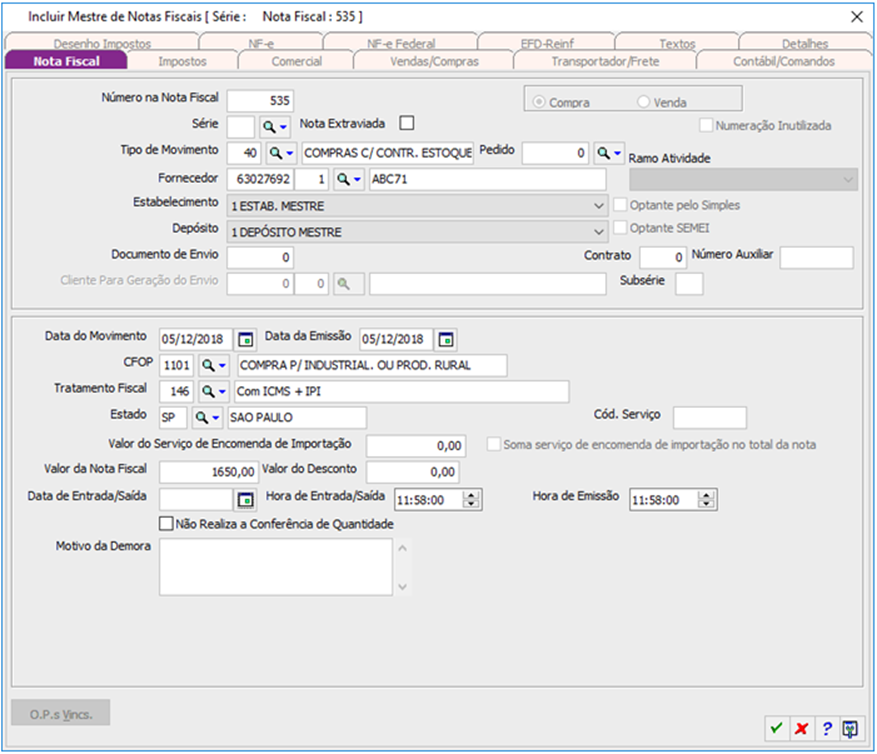The width and height of the screenshot is (877, 754).
Task: Expand the Depósito dropdown
Action: pyautogui.click(x=598, y=232)
